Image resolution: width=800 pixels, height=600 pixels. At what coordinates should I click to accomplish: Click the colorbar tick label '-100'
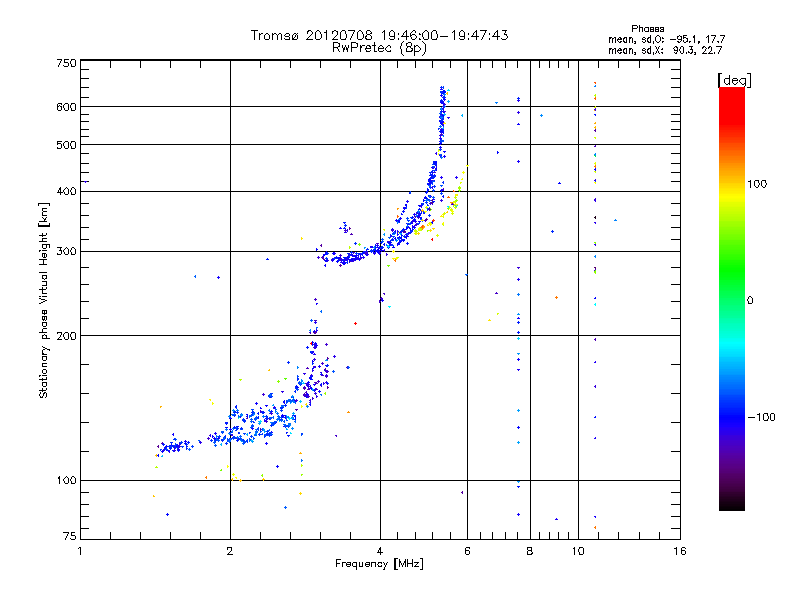coord(761,417)
